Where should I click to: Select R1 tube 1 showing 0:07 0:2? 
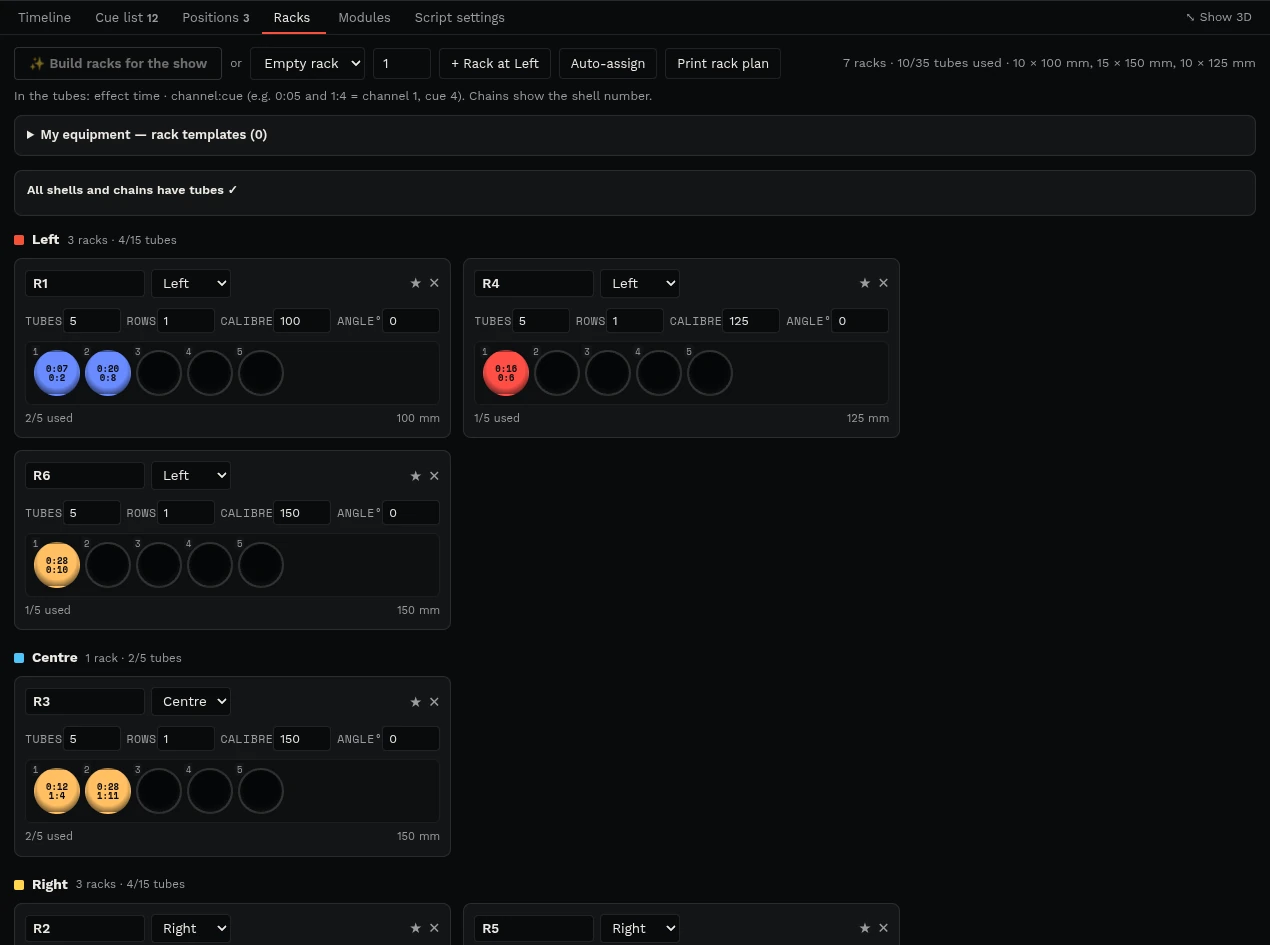(57, 373)
